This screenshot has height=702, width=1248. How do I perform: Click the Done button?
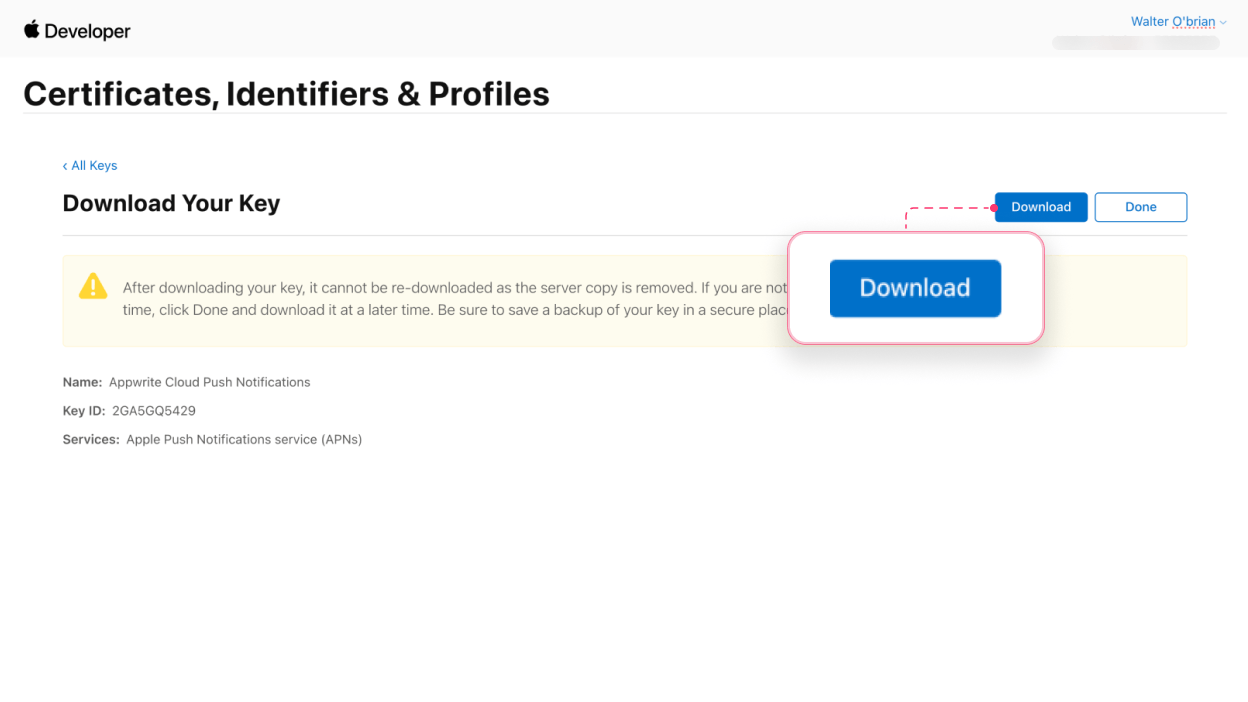[1140, 207]
